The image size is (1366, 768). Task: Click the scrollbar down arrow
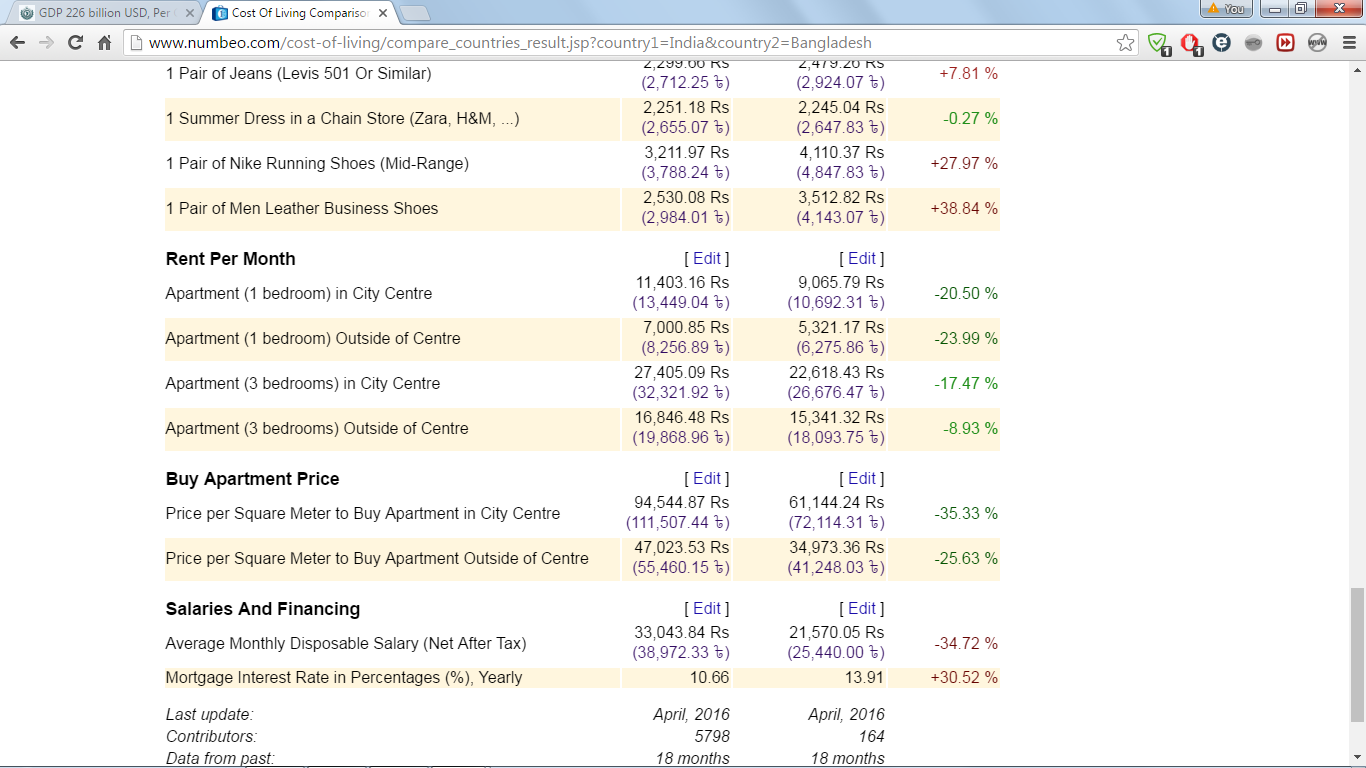[x=1357, y=757]
